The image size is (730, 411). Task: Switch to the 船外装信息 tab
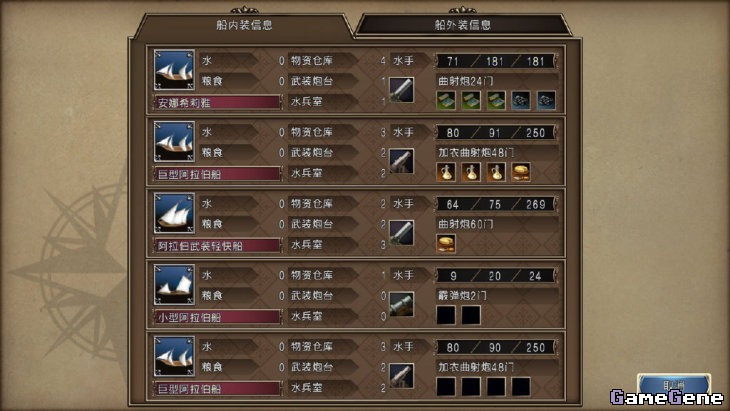pos(462,25)
